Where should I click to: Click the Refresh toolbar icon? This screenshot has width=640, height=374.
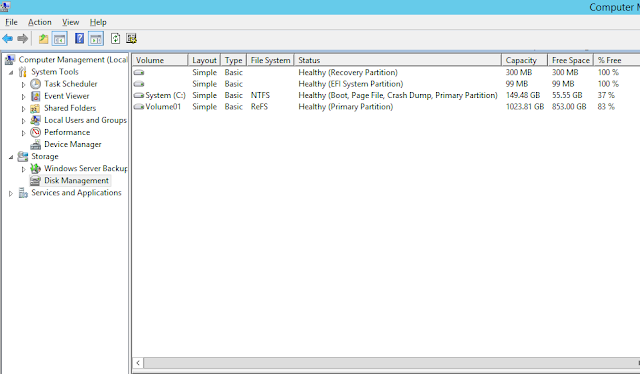coord(116,39)
